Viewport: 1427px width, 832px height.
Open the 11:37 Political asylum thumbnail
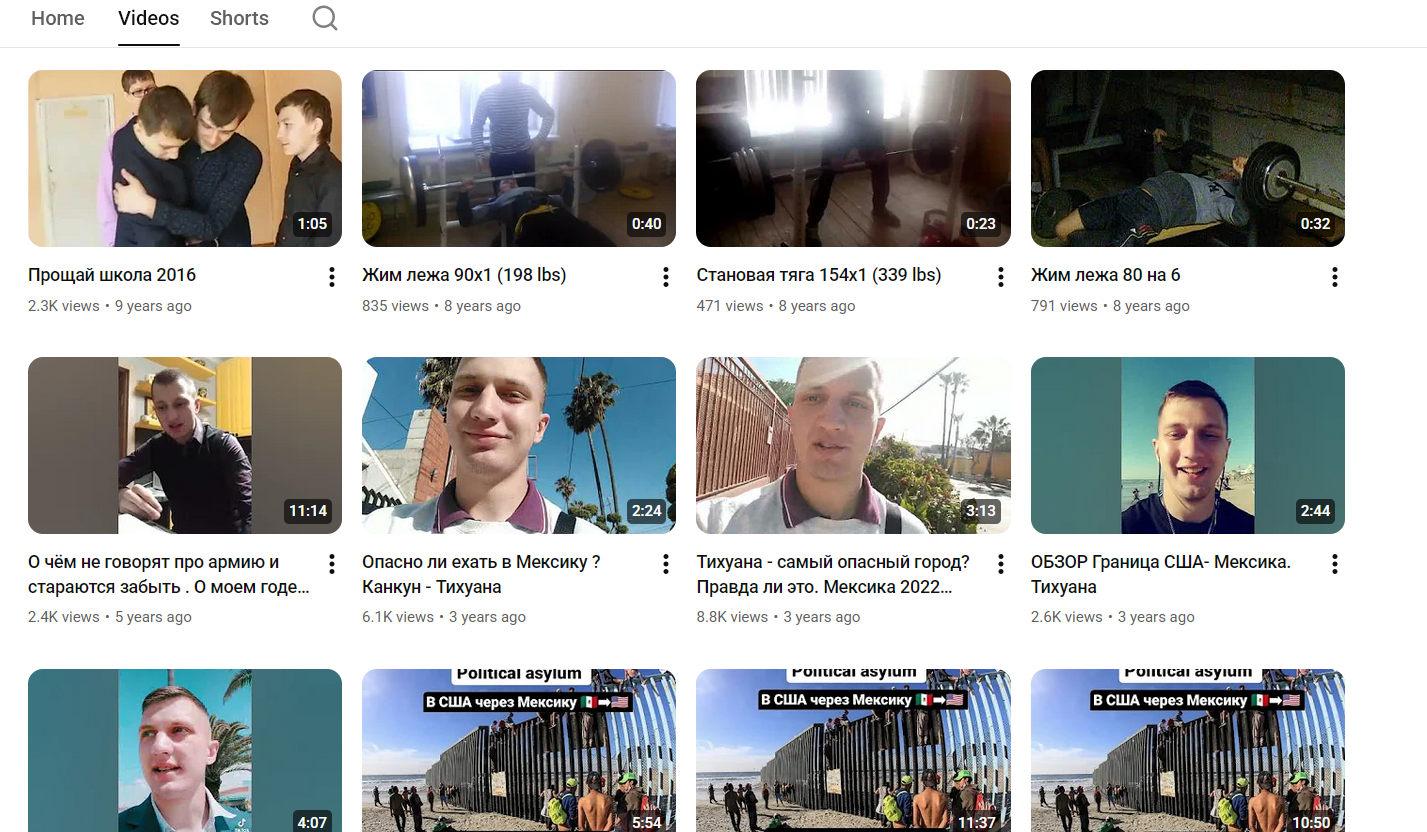(x=852, y=750)
